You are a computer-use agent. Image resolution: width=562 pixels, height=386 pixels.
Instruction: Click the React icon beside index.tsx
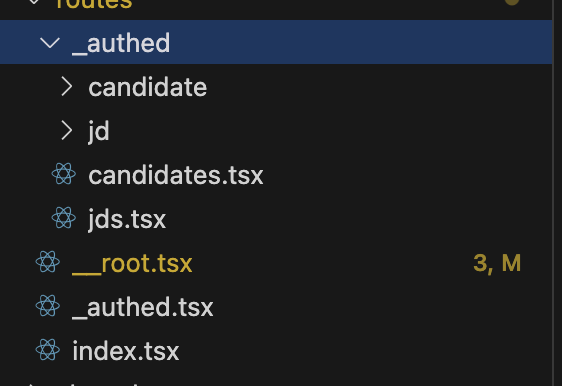[x=48, y=350]
